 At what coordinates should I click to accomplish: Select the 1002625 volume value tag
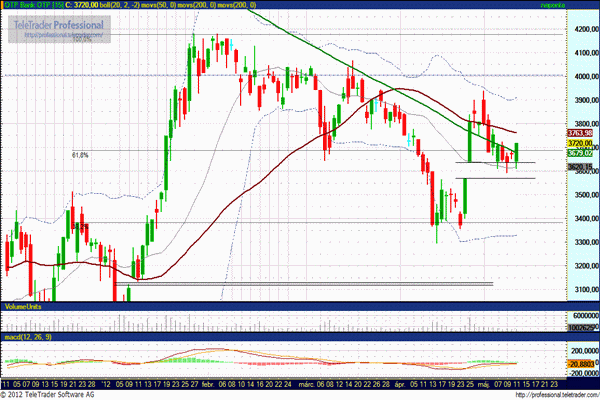click(580, 328)
